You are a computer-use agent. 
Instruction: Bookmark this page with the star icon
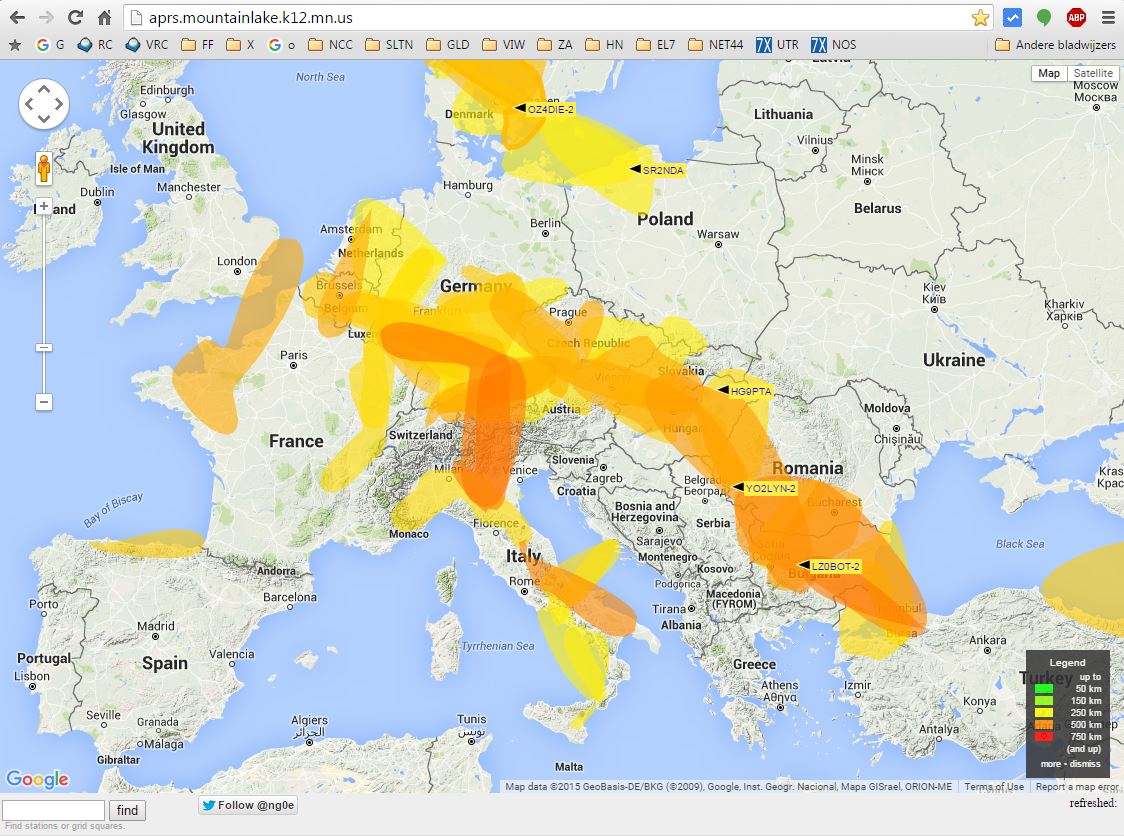980,17
